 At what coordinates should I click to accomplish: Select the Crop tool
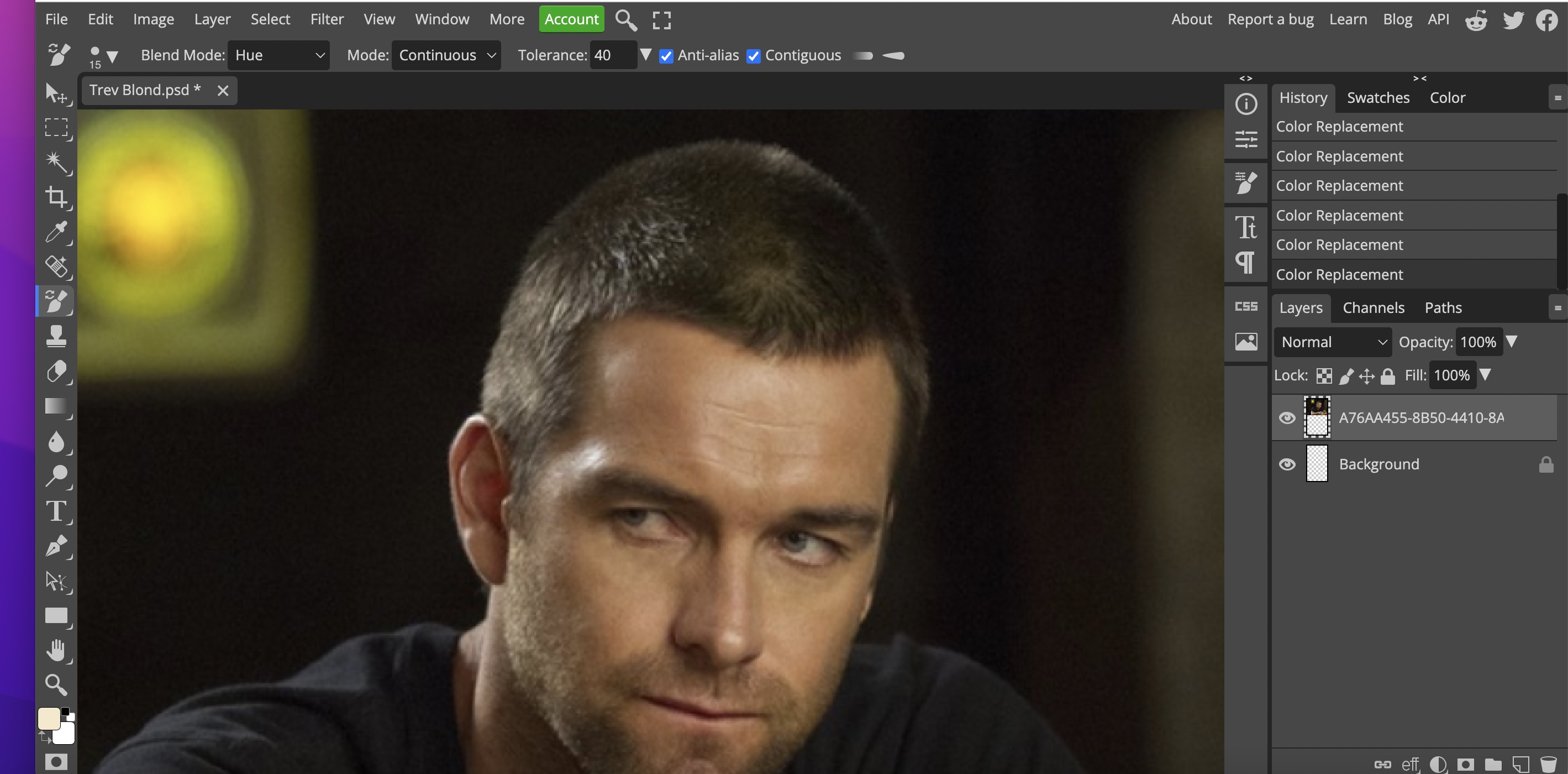(x=56, y=196)
